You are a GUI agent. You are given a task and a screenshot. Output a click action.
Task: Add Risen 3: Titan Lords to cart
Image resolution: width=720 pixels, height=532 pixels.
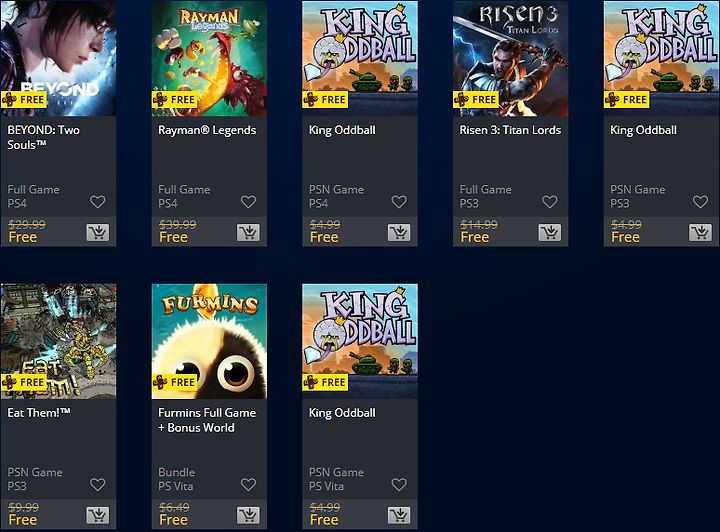[550, 233]
